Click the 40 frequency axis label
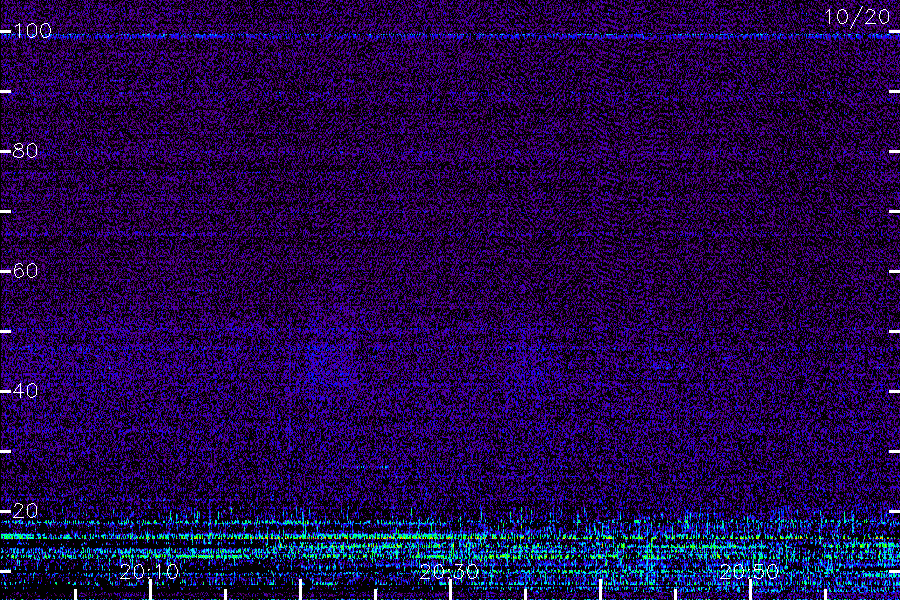Viewport: 900px width, 600px height. coord(25,390)
